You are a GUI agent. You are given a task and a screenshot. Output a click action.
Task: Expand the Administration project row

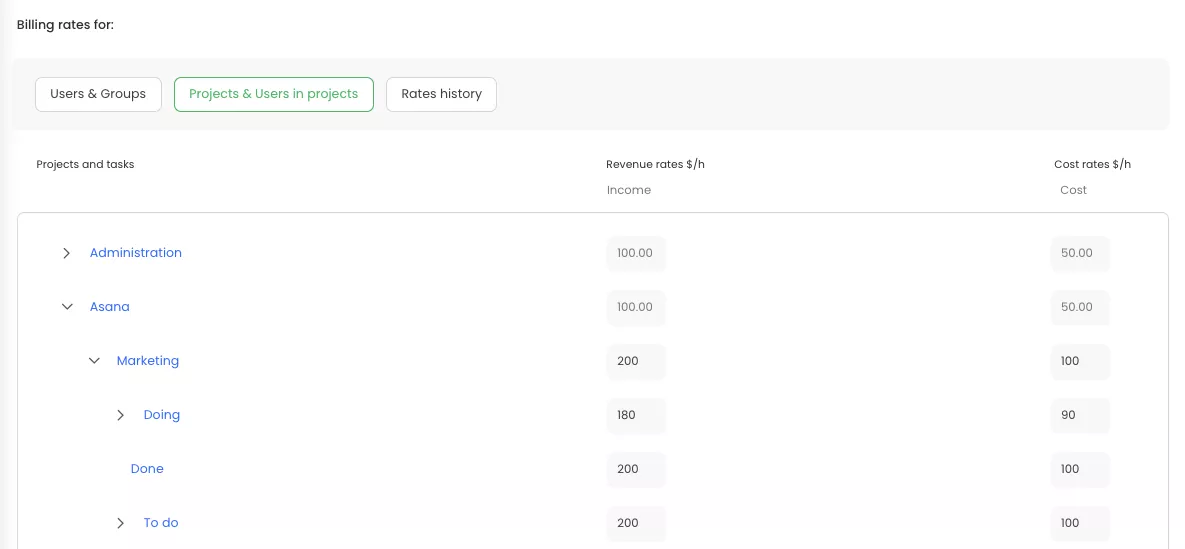[x=67, y=253]
